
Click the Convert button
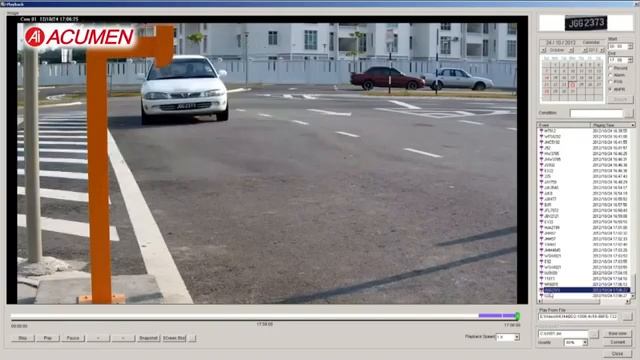(618, 342)
